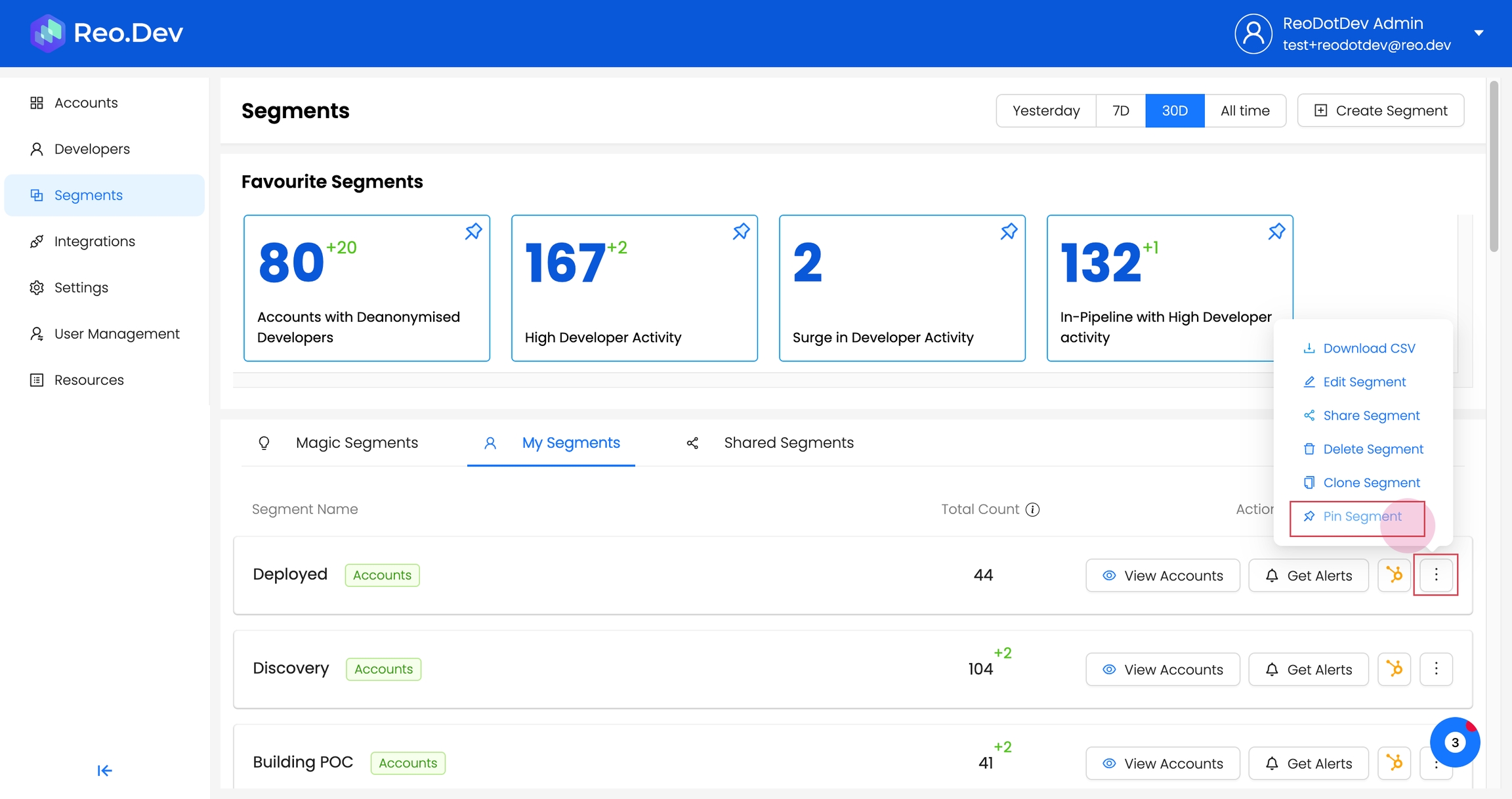This screenshot has width=1512, height=799.
Task: Click Total Count info icon
Action: 1032,509
